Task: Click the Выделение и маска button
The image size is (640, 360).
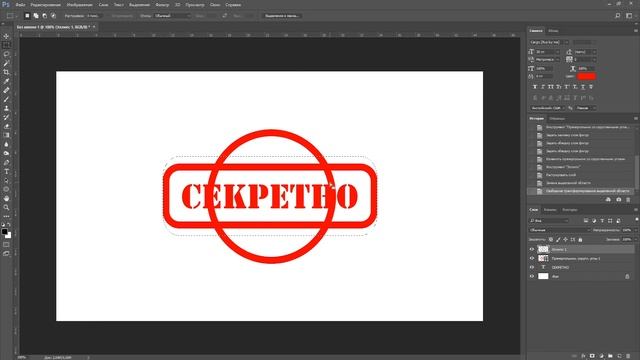Action: point(282,16)
